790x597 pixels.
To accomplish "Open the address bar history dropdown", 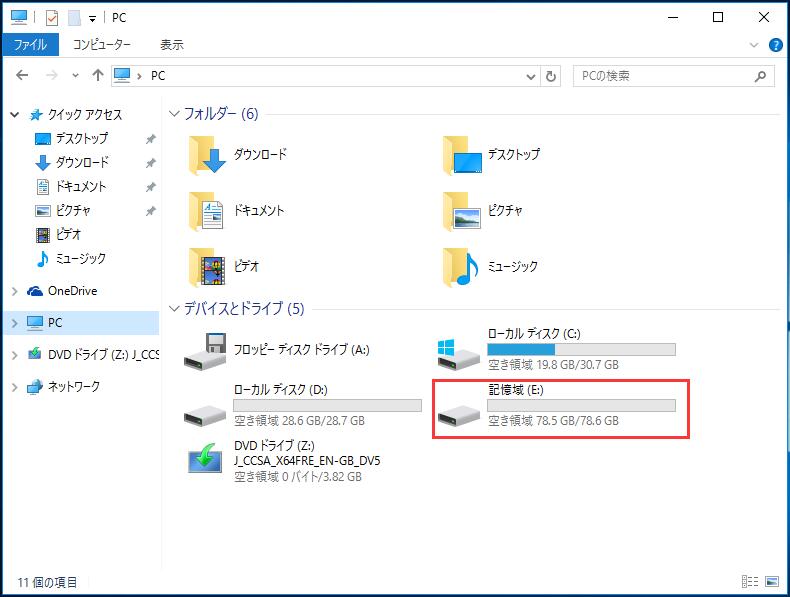I will 530,76.
